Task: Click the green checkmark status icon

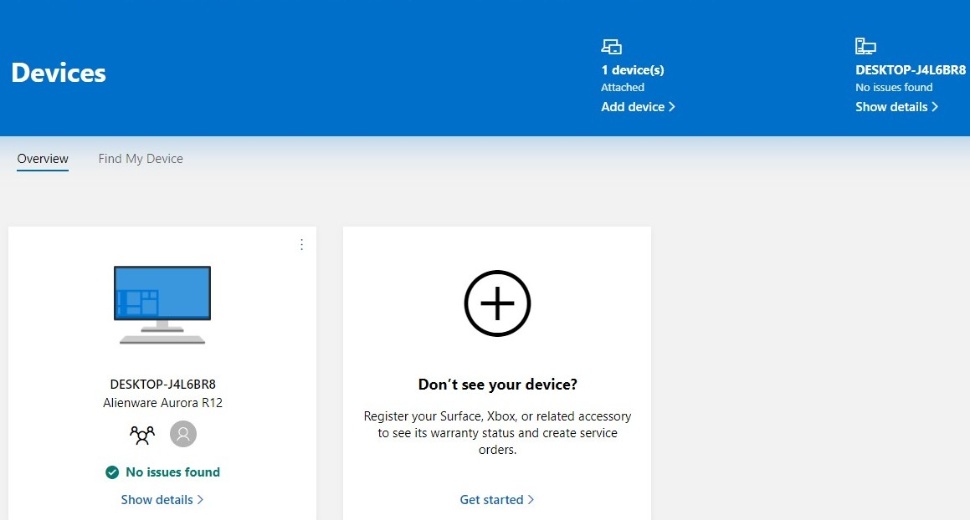Action: [112, 472]
